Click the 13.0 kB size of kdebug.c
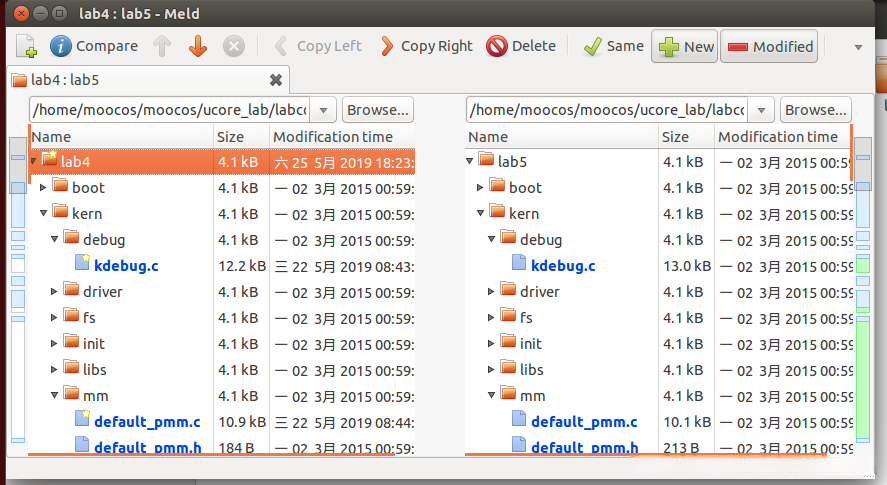This screenshot has width=887, height=485. [687, 266]
